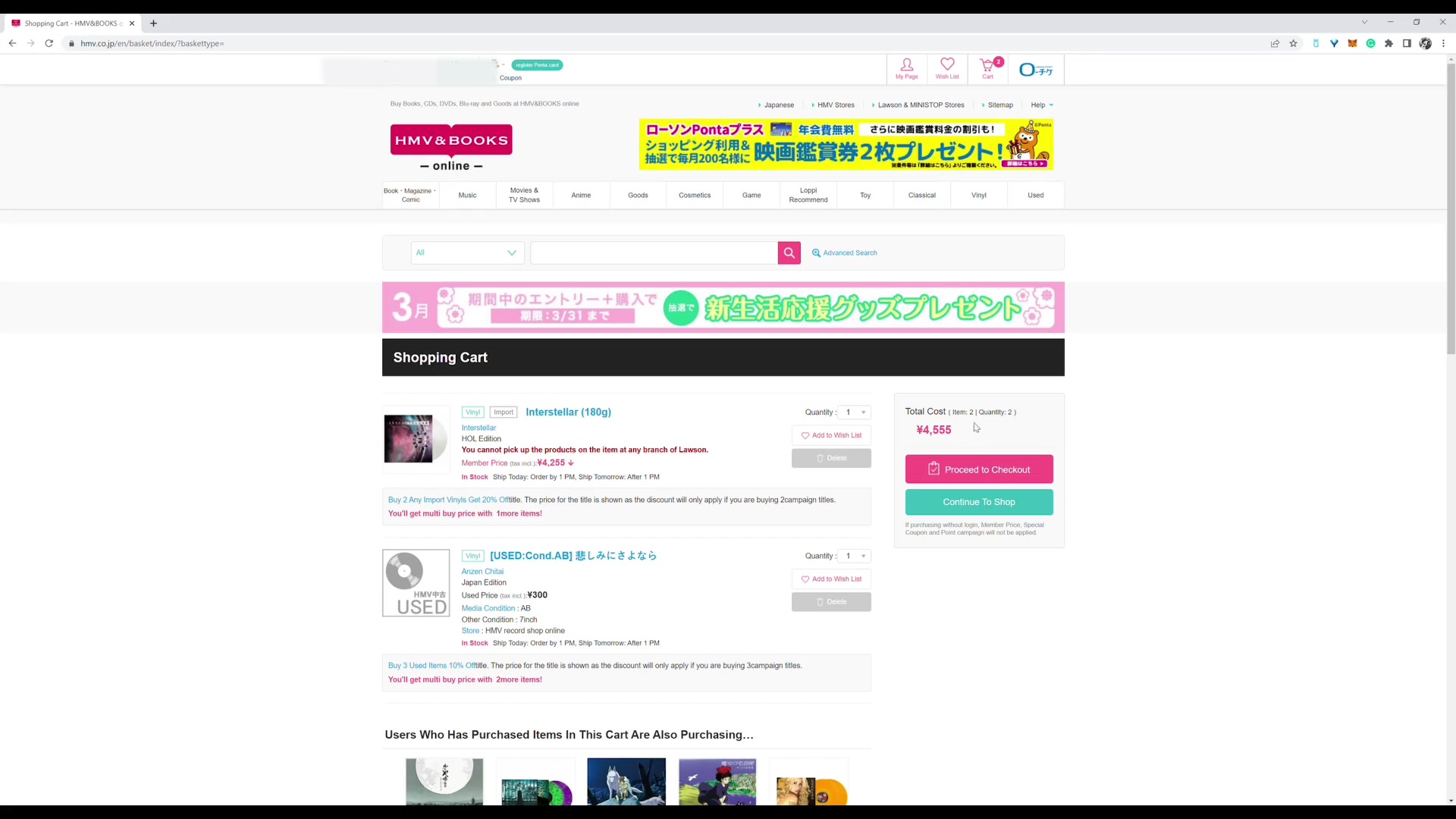Open the browser side panel icon
Image resolution: width=1456 pixels, height=819 pixels.
click(x=1407, y=43)
